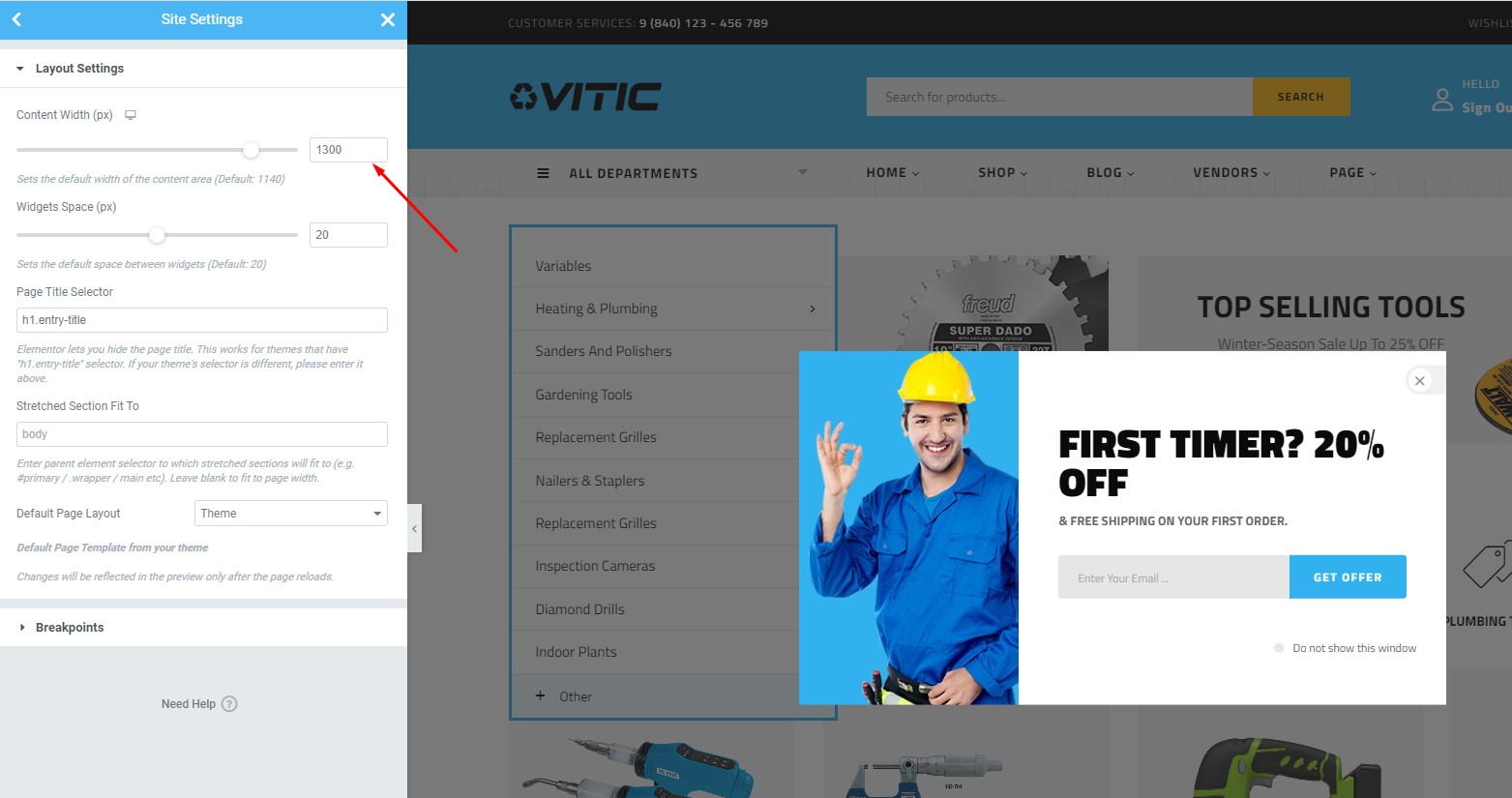Collapse the Layout Settings section
1512x798 pixels.
[x=20, y=69]
